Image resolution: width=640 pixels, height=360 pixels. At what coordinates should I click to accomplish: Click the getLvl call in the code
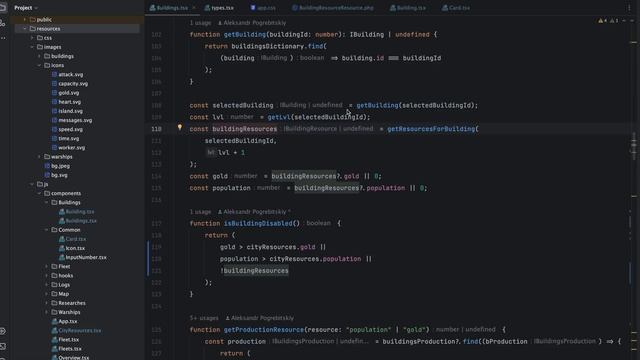coord(279,117)
